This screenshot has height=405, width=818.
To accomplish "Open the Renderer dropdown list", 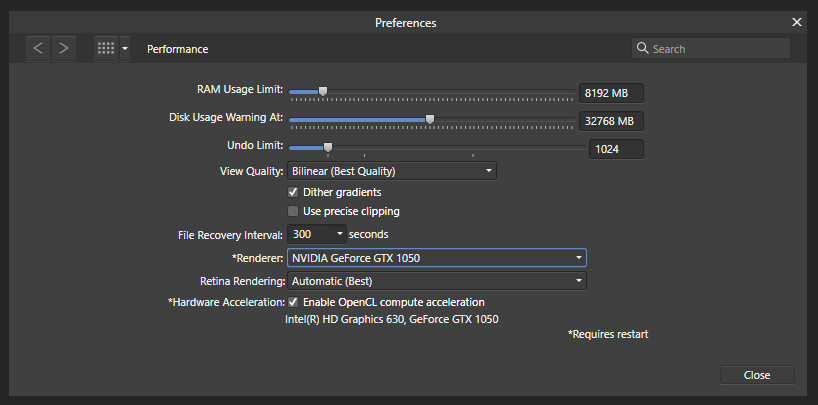I will coord(437,258).
